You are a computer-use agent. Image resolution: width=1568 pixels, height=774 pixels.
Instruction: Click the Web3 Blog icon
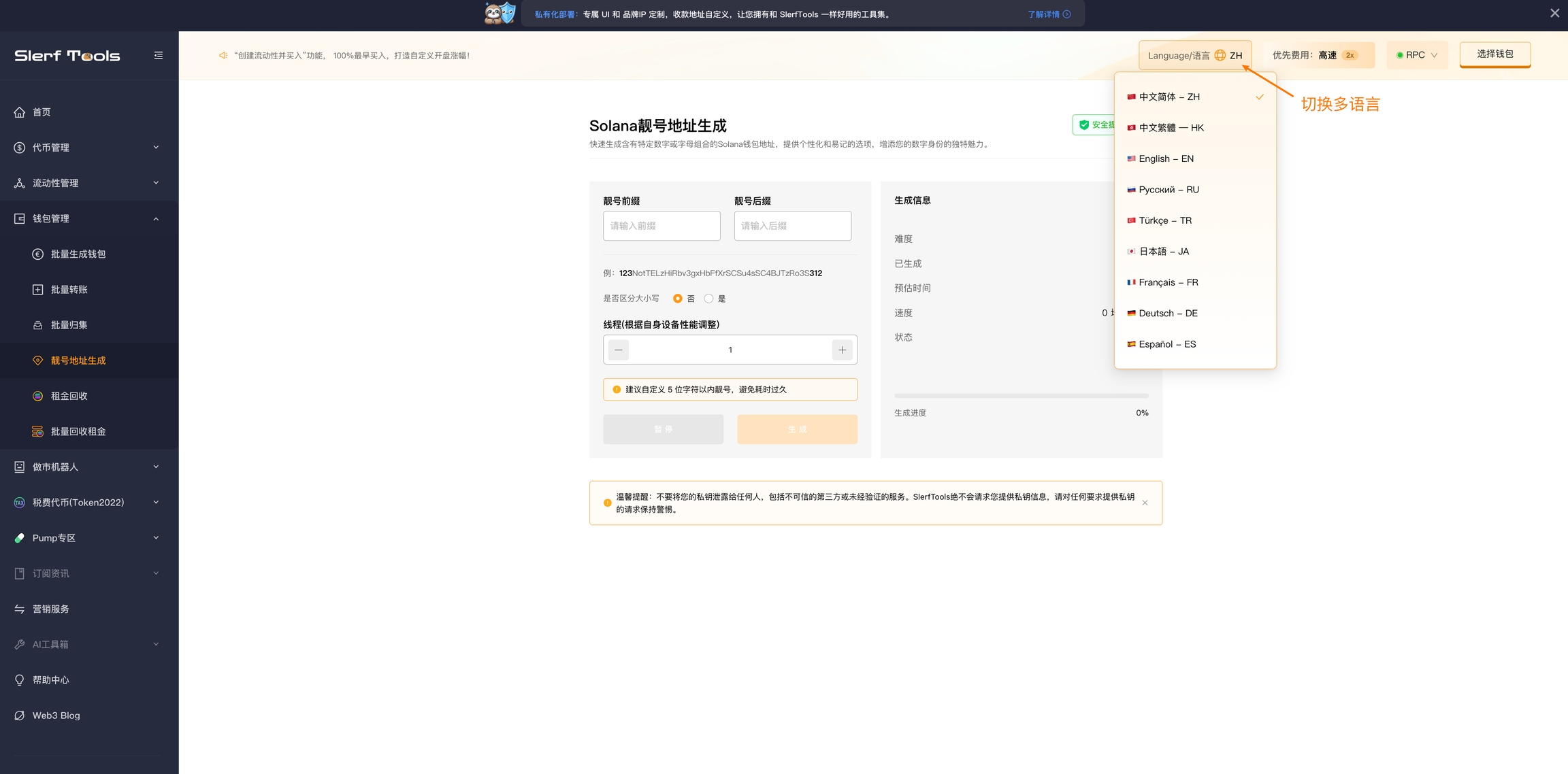(x=20, y=716)
